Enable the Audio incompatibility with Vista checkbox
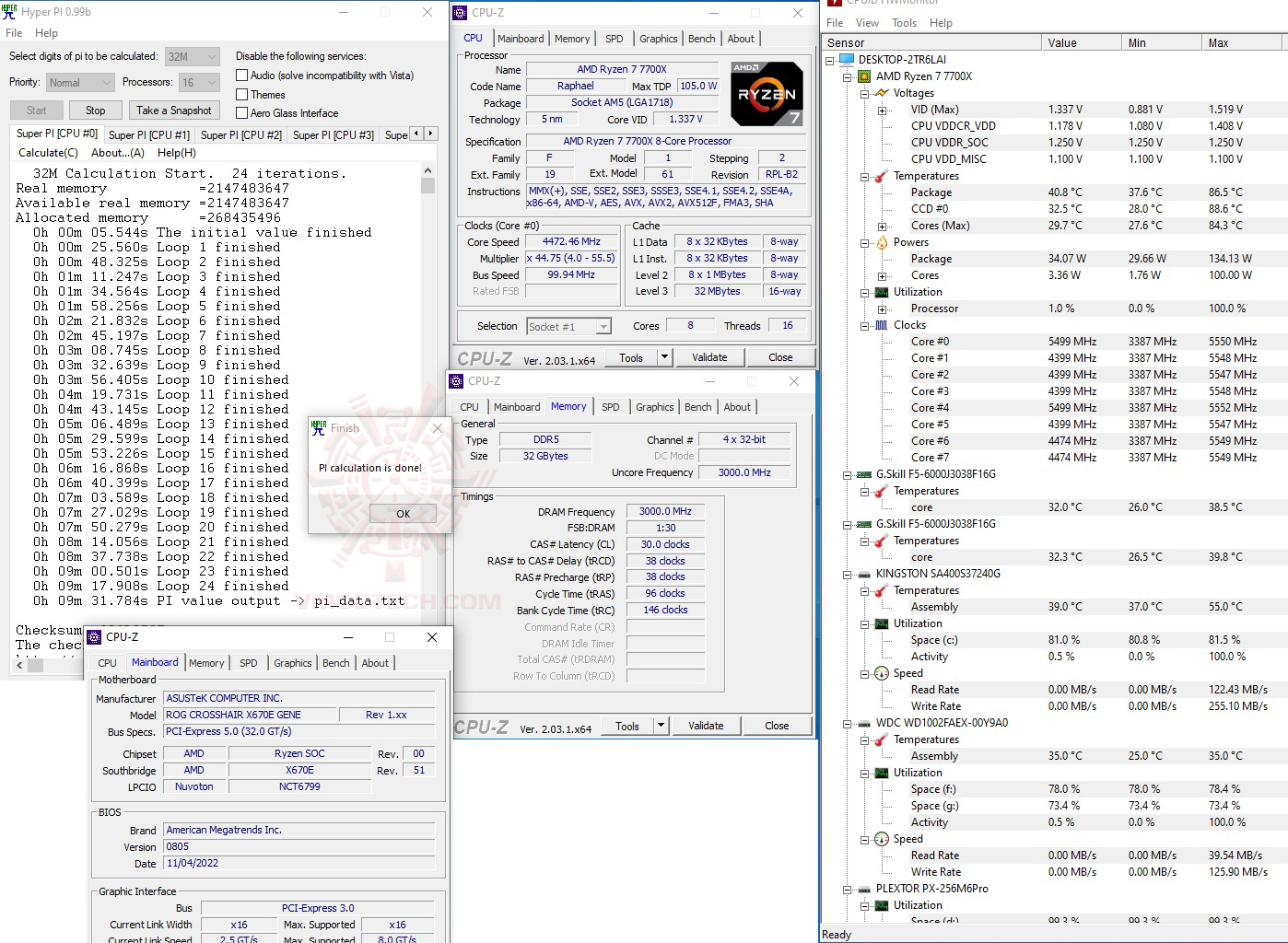 coord(242,76)
